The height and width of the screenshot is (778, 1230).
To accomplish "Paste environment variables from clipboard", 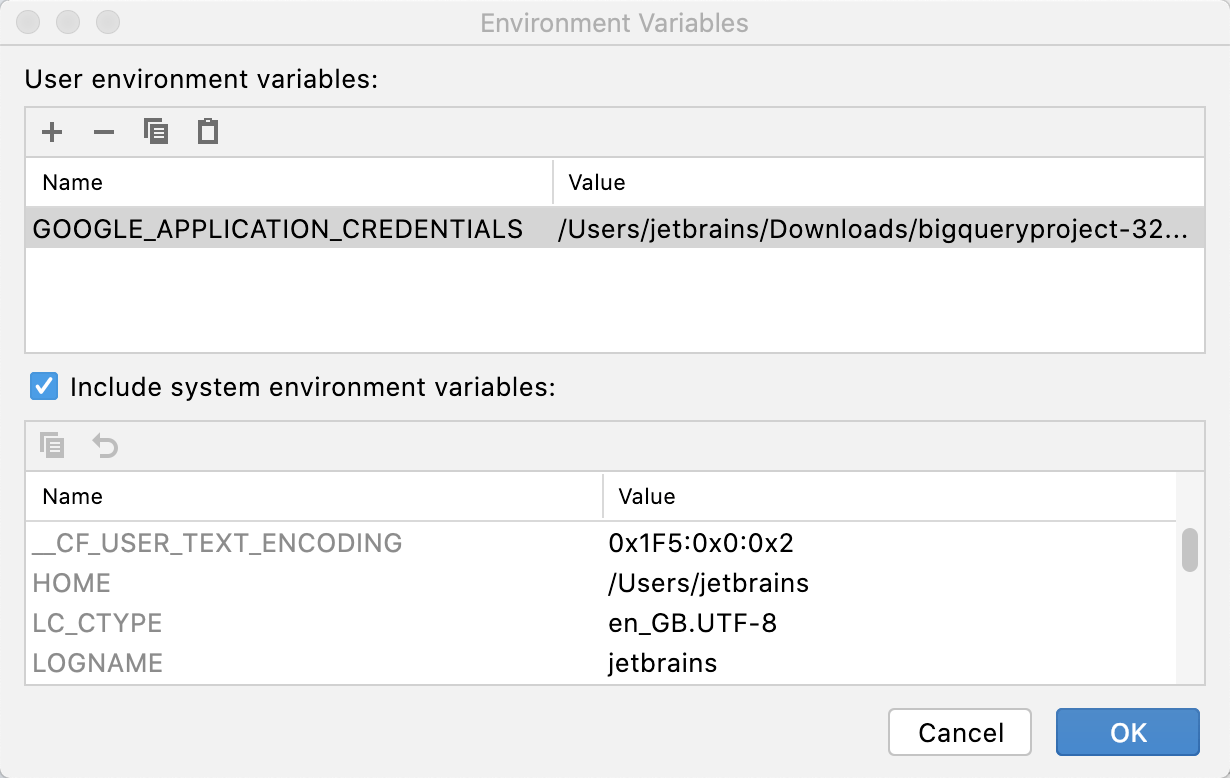I will coord(207,131).
